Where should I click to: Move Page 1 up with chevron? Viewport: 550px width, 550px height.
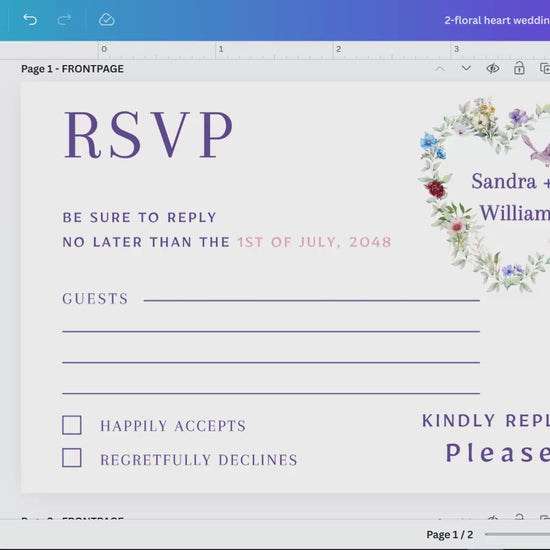[x=440, y=68]
